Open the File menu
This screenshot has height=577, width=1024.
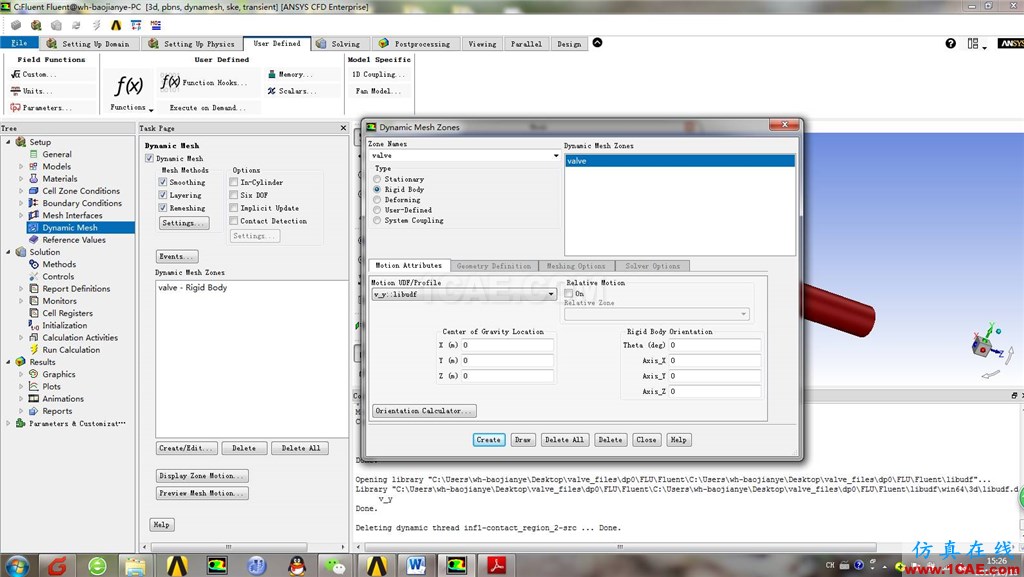19,43
